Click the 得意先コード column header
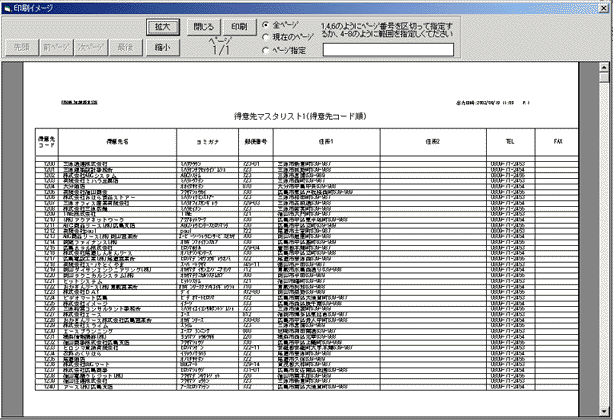Screen dimensions: 613x420 pos(47,142)
